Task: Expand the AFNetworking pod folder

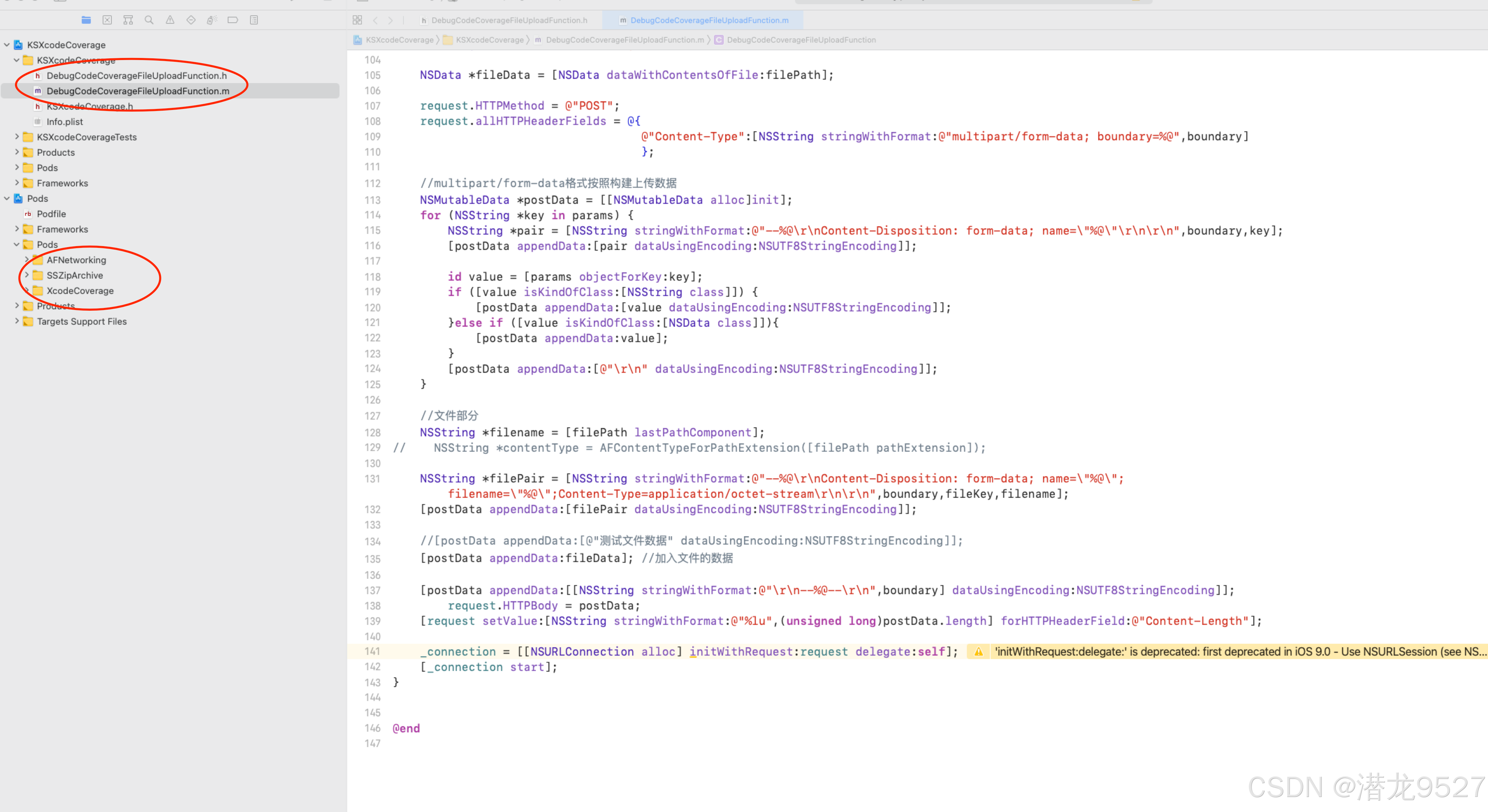Action: point(27,260)
